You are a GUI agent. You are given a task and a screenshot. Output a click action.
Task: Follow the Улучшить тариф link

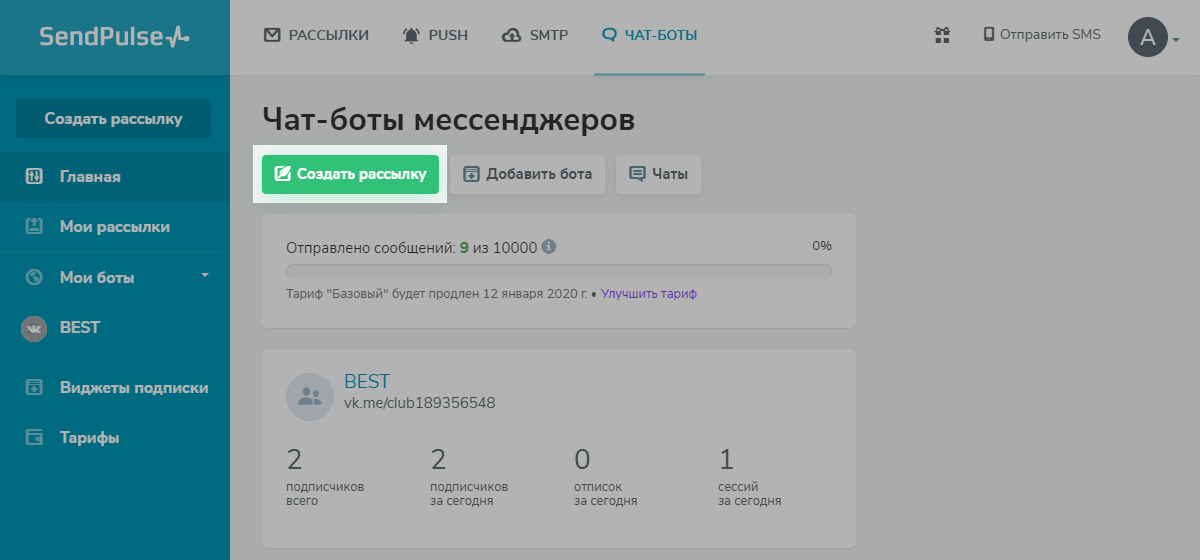click(x=648, y=294)
